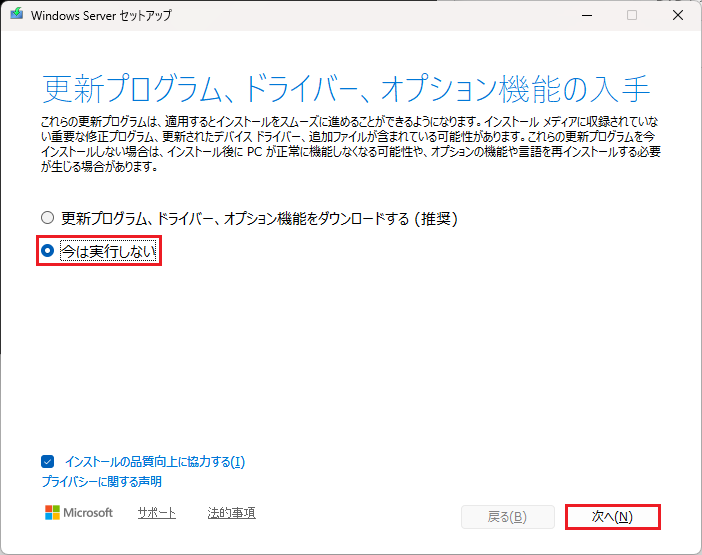The image size is (702, 555).
Task: Select the 今は実行しない radio circle
Action: (47, 251)
